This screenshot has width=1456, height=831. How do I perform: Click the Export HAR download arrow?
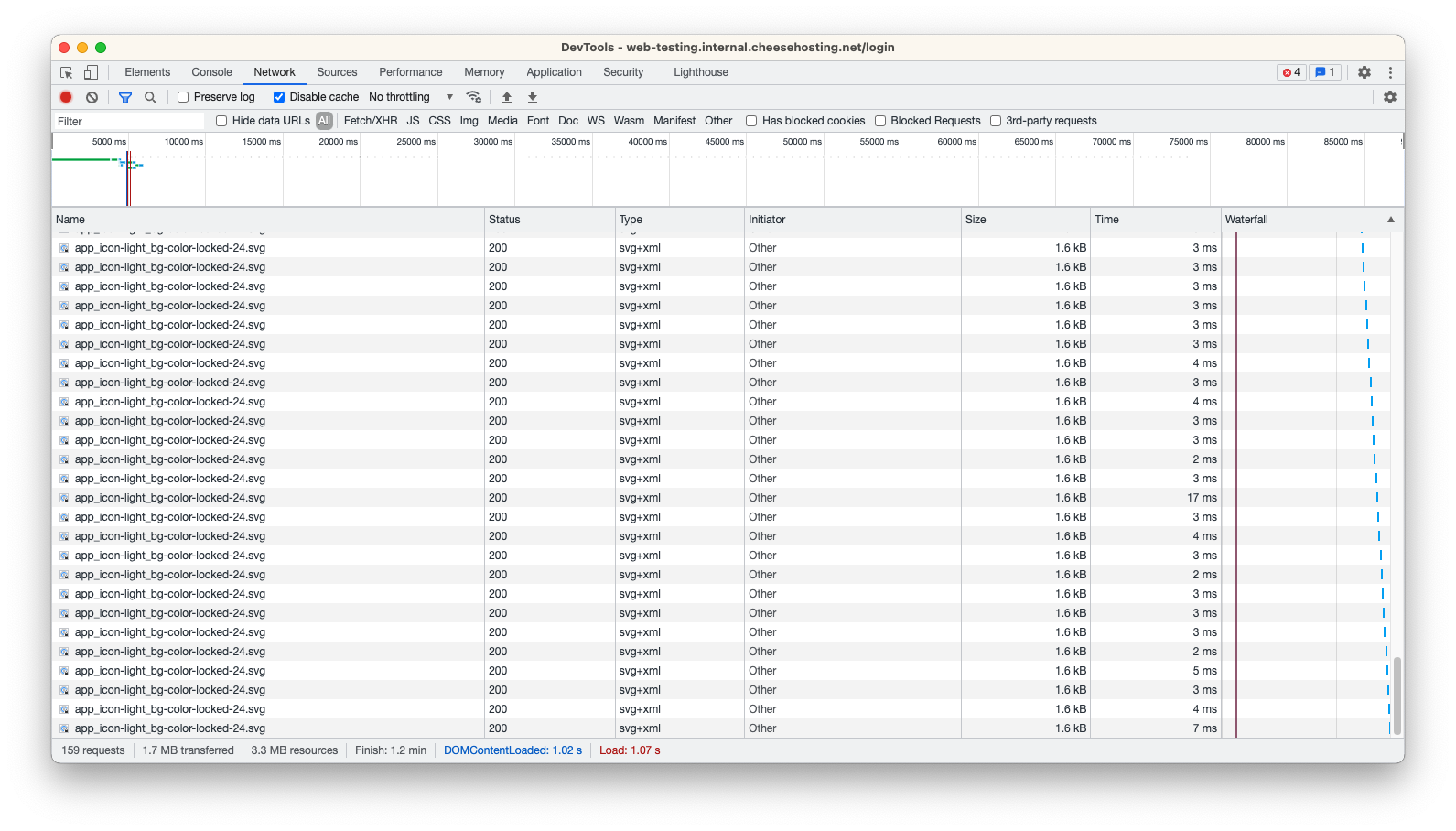(533, 97)
